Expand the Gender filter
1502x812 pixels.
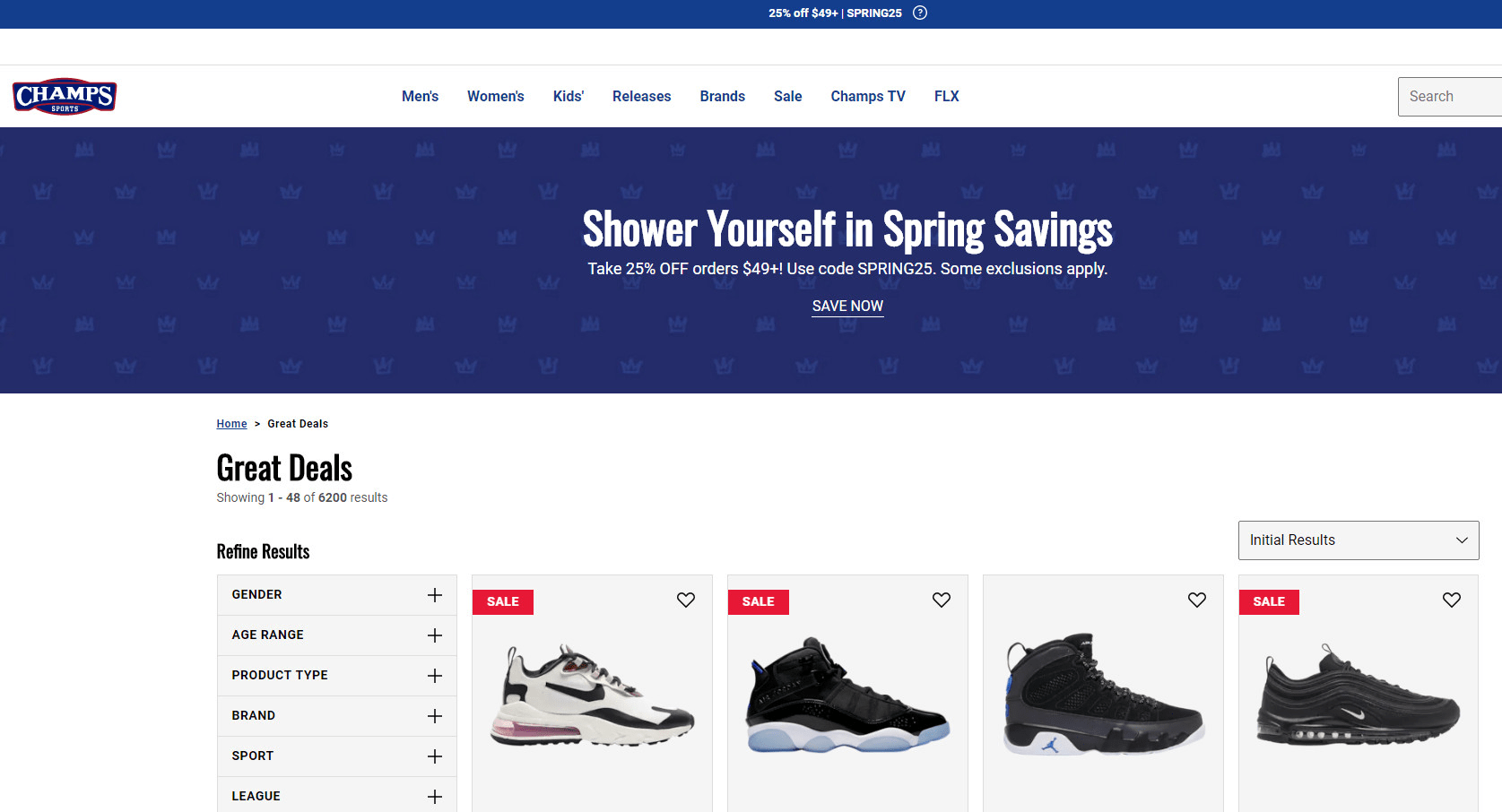[x=337, y=595]
